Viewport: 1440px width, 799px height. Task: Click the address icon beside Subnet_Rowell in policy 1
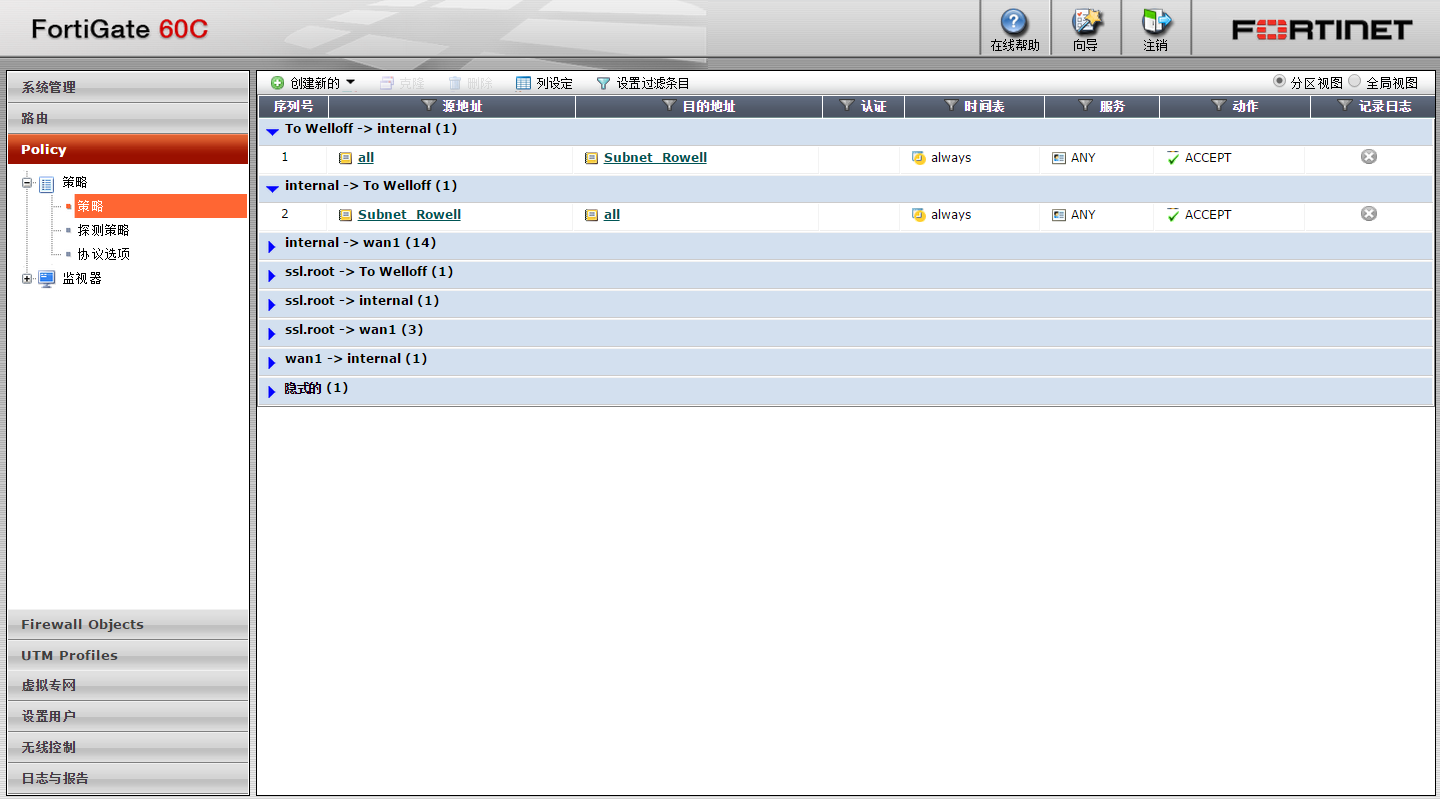tap(592, 158)
